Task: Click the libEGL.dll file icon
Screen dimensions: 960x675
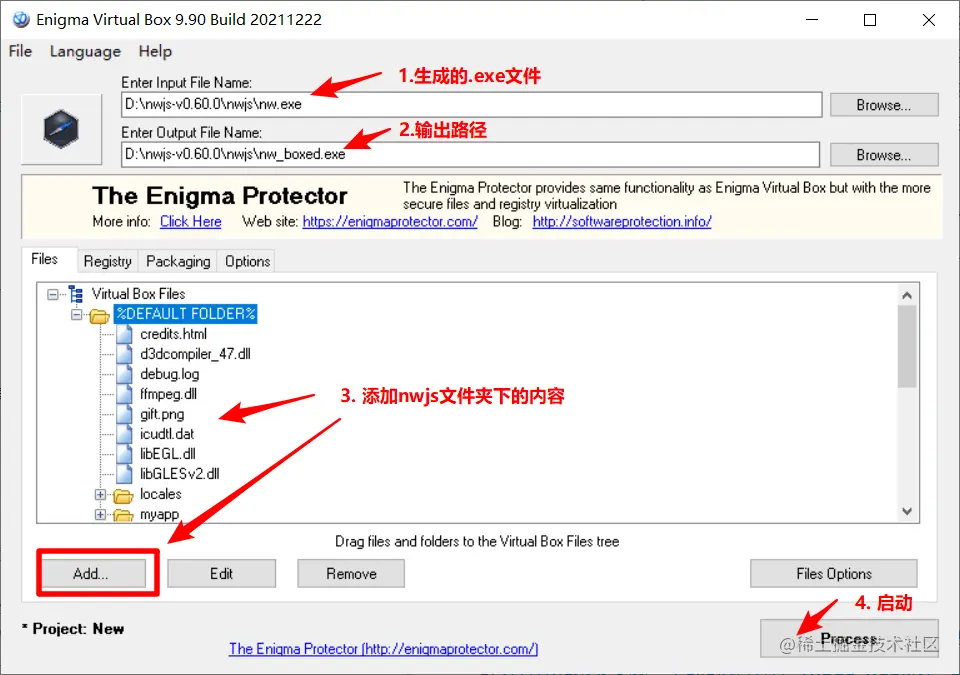Action: (x=124, y=454)
